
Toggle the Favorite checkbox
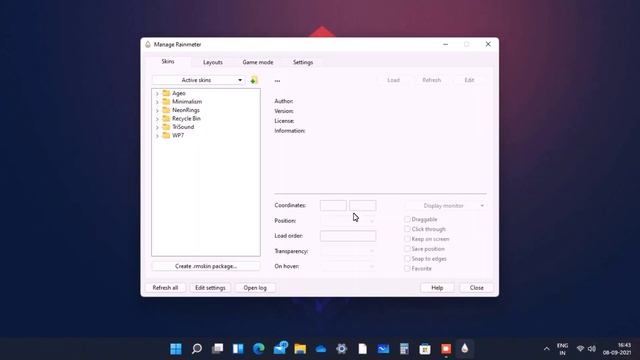(407, 268)
